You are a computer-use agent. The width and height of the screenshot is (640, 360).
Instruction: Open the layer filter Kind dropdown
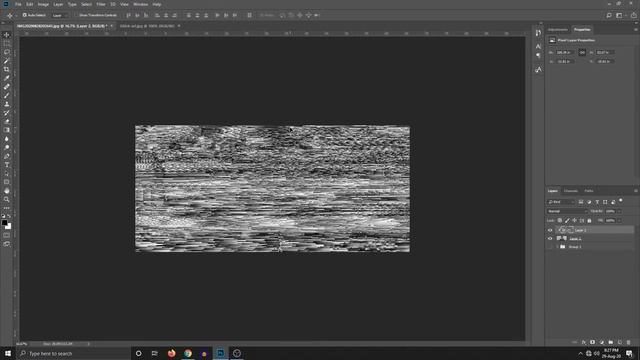coord(561,202)
